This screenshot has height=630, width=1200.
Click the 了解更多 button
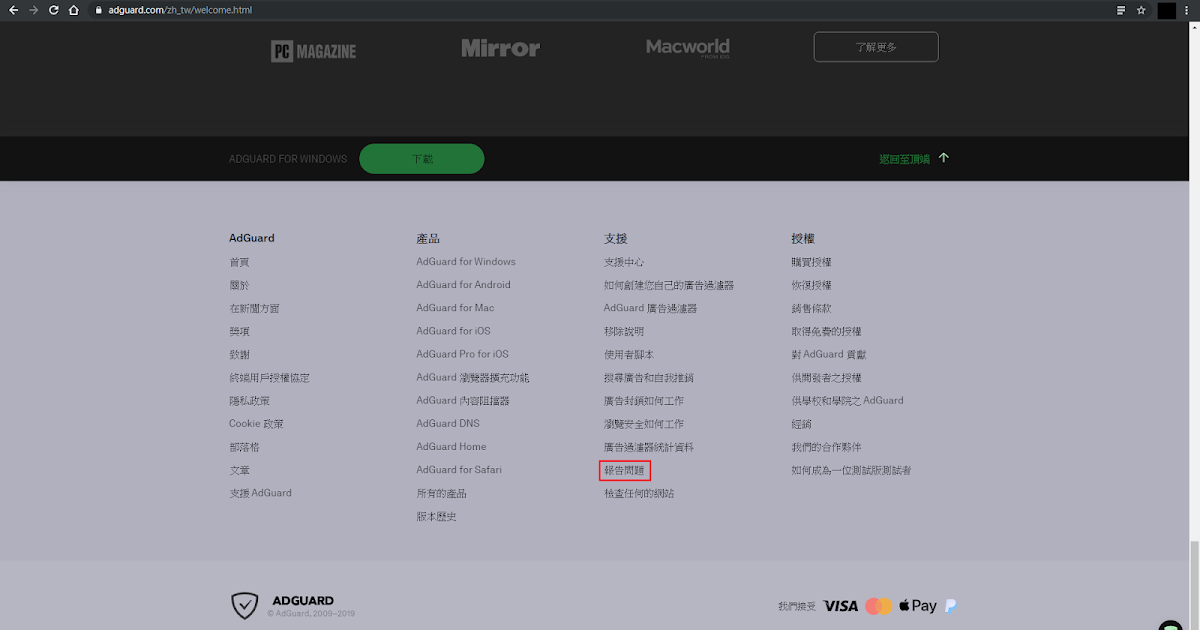(x=876, y=47)
